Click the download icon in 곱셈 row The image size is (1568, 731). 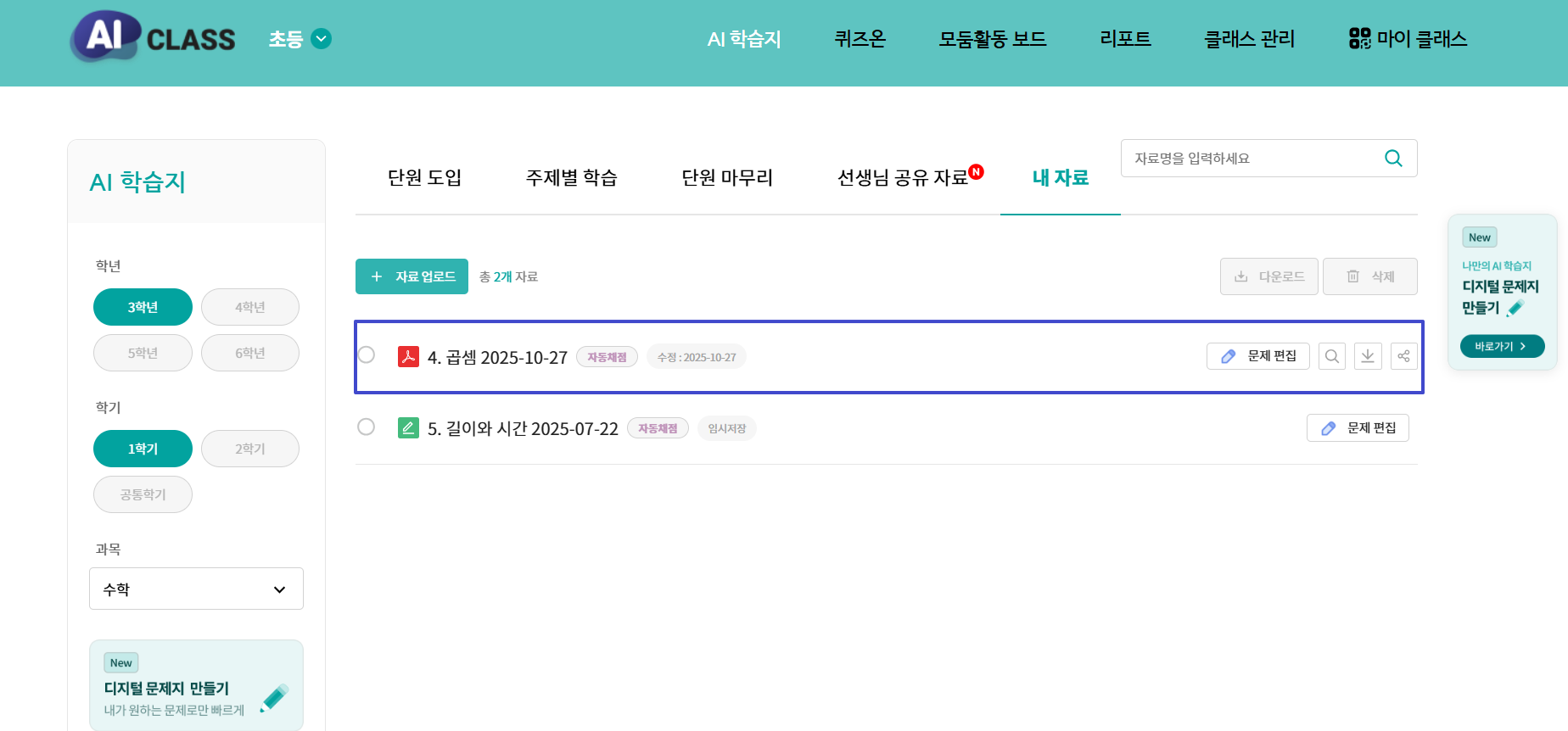1368,356
